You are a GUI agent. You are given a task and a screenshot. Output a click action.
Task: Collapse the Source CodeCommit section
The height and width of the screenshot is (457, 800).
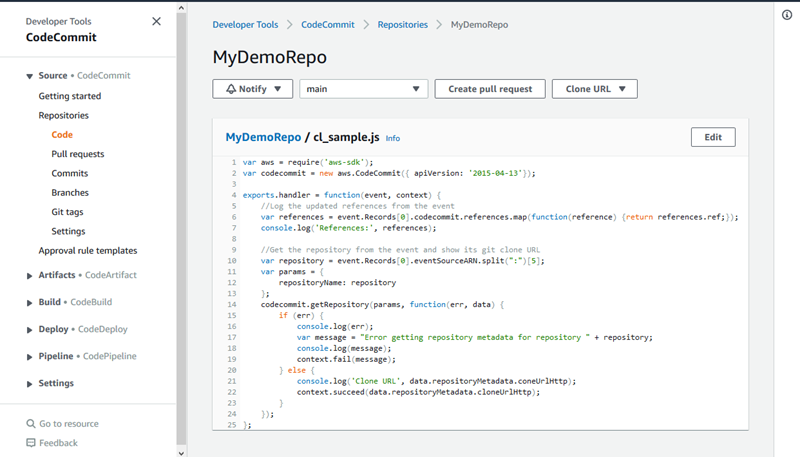click(30, 76)
